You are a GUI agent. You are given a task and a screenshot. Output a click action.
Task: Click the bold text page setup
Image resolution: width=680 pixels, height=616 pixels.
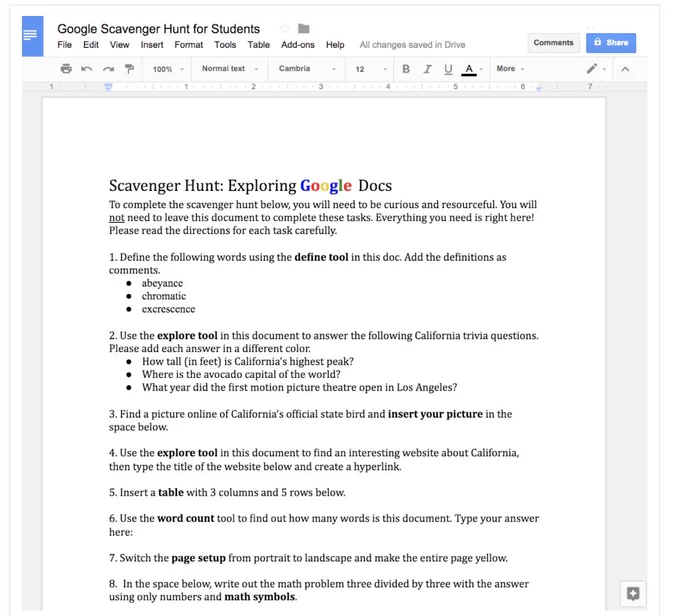[x=199, y=558]
